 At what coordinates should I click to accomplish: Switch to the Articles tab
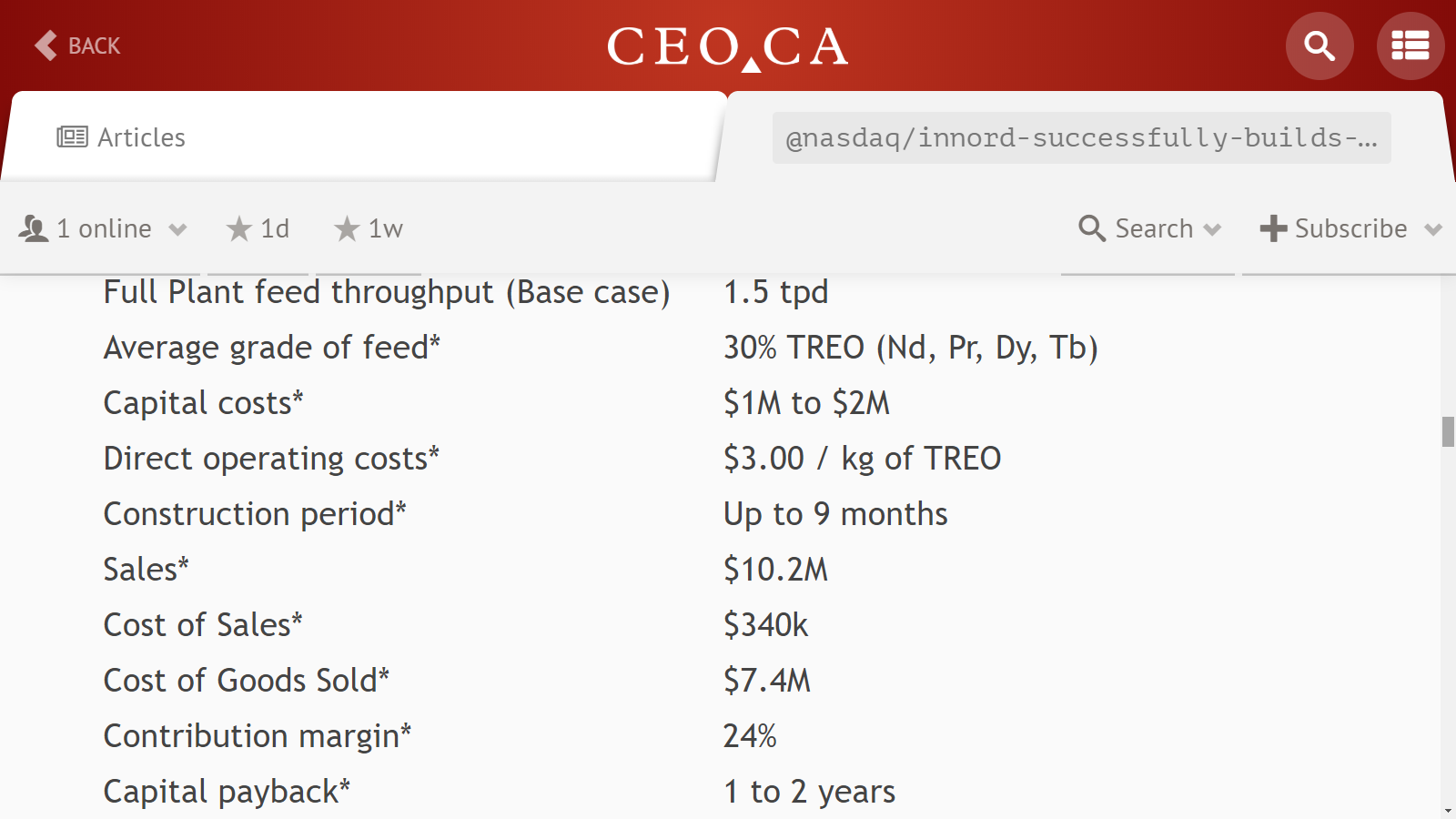point(364,136)
